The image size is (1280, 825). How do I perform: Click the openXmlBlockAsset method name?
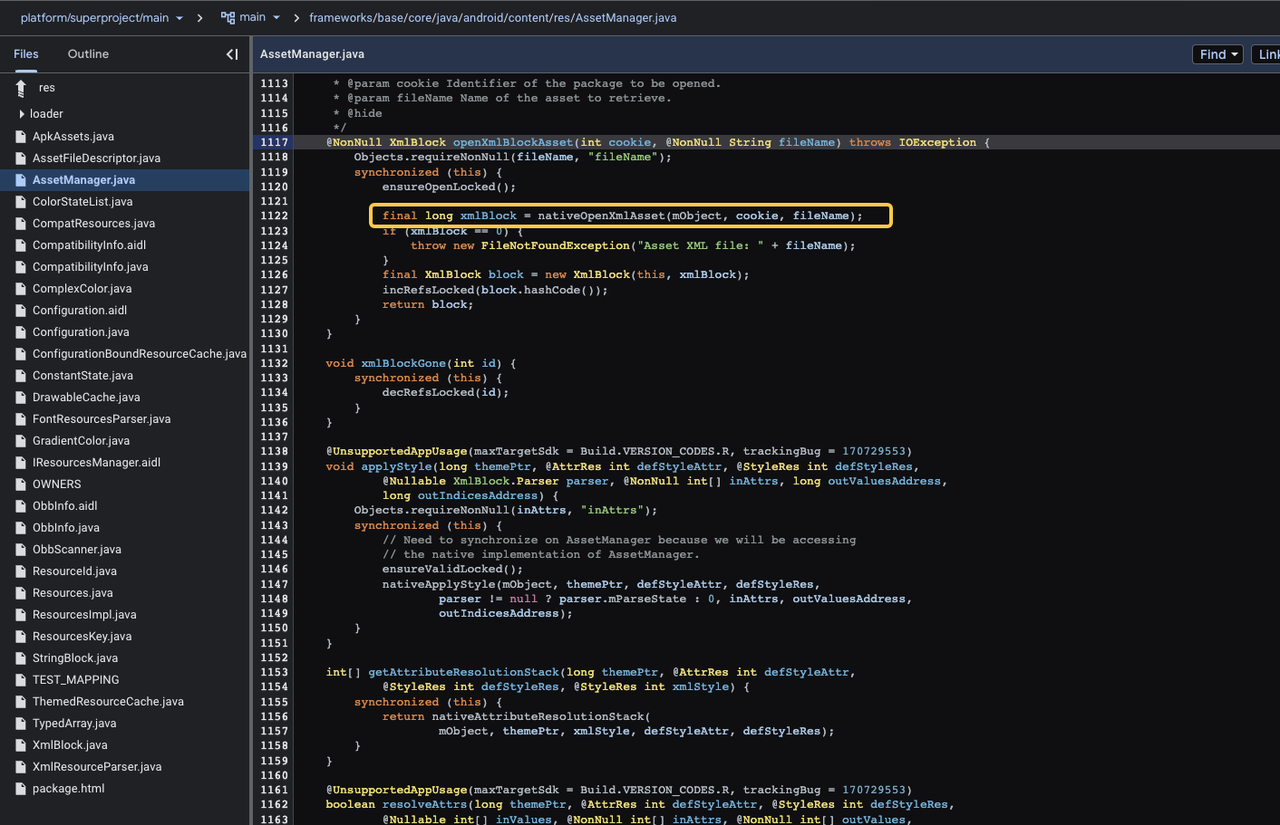(513, 142)
